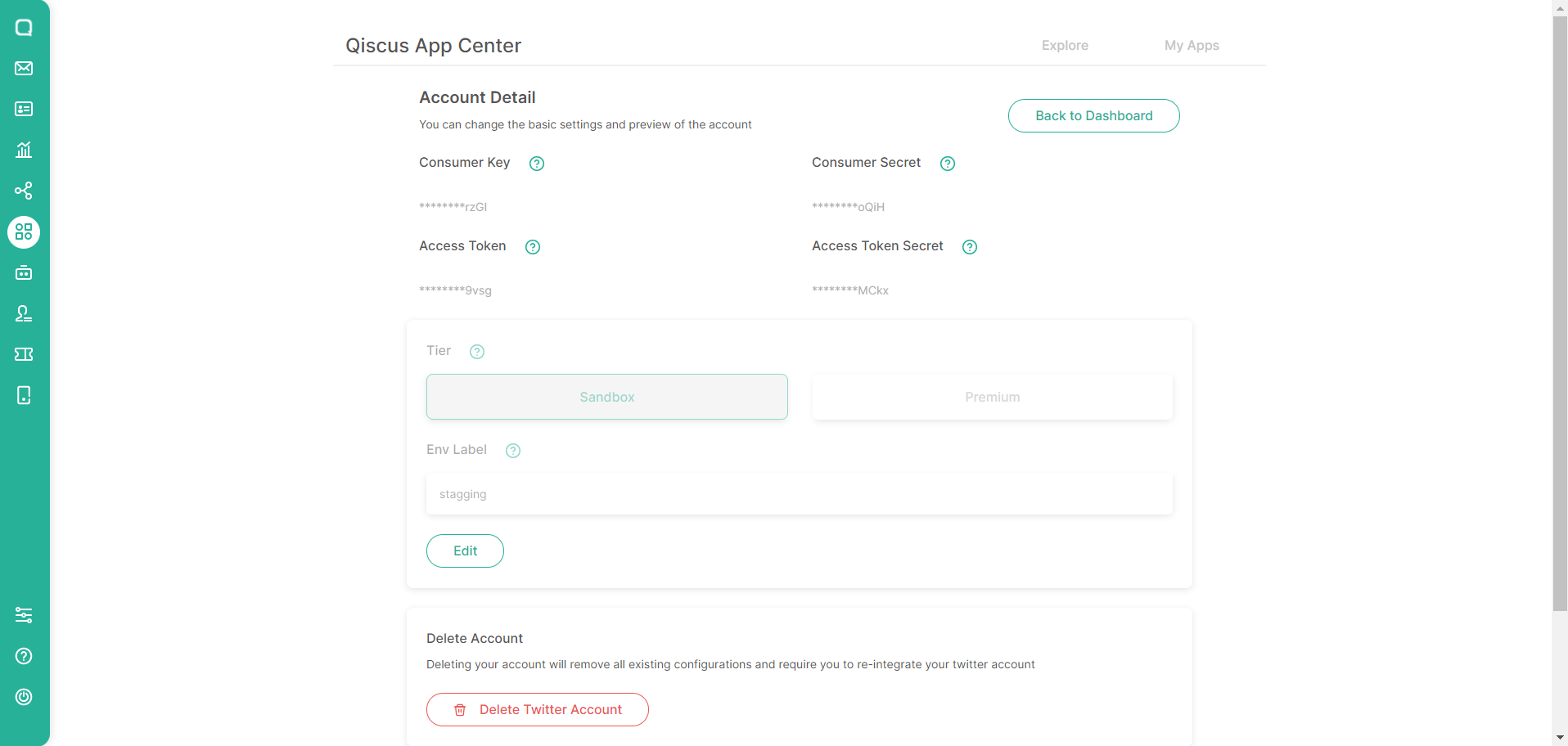Click the Env Label help icon

(513, 451)
